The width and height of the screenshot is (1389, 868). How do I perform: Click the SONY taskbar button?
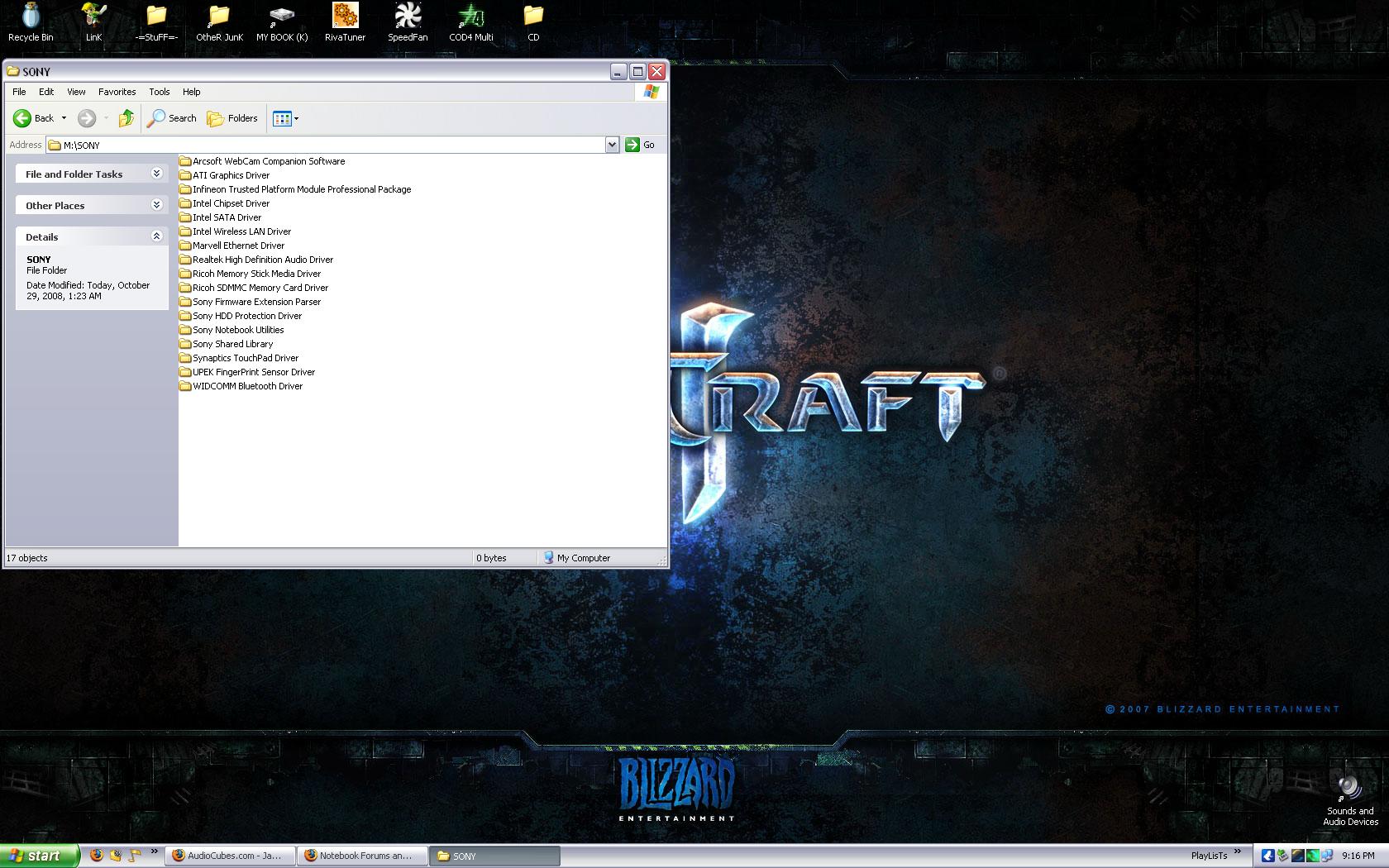click(x=494, y=856)
